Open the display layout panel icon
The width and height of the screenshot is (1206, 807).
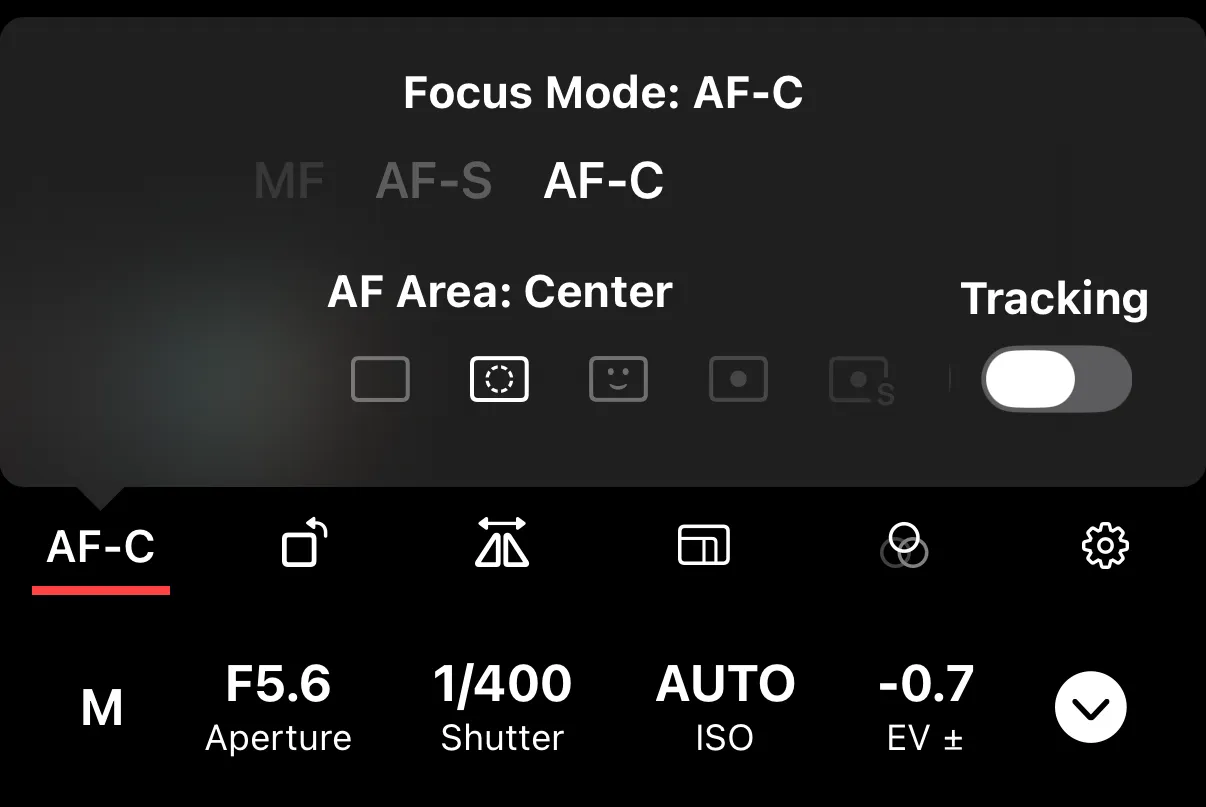click(x=704, y=546)
